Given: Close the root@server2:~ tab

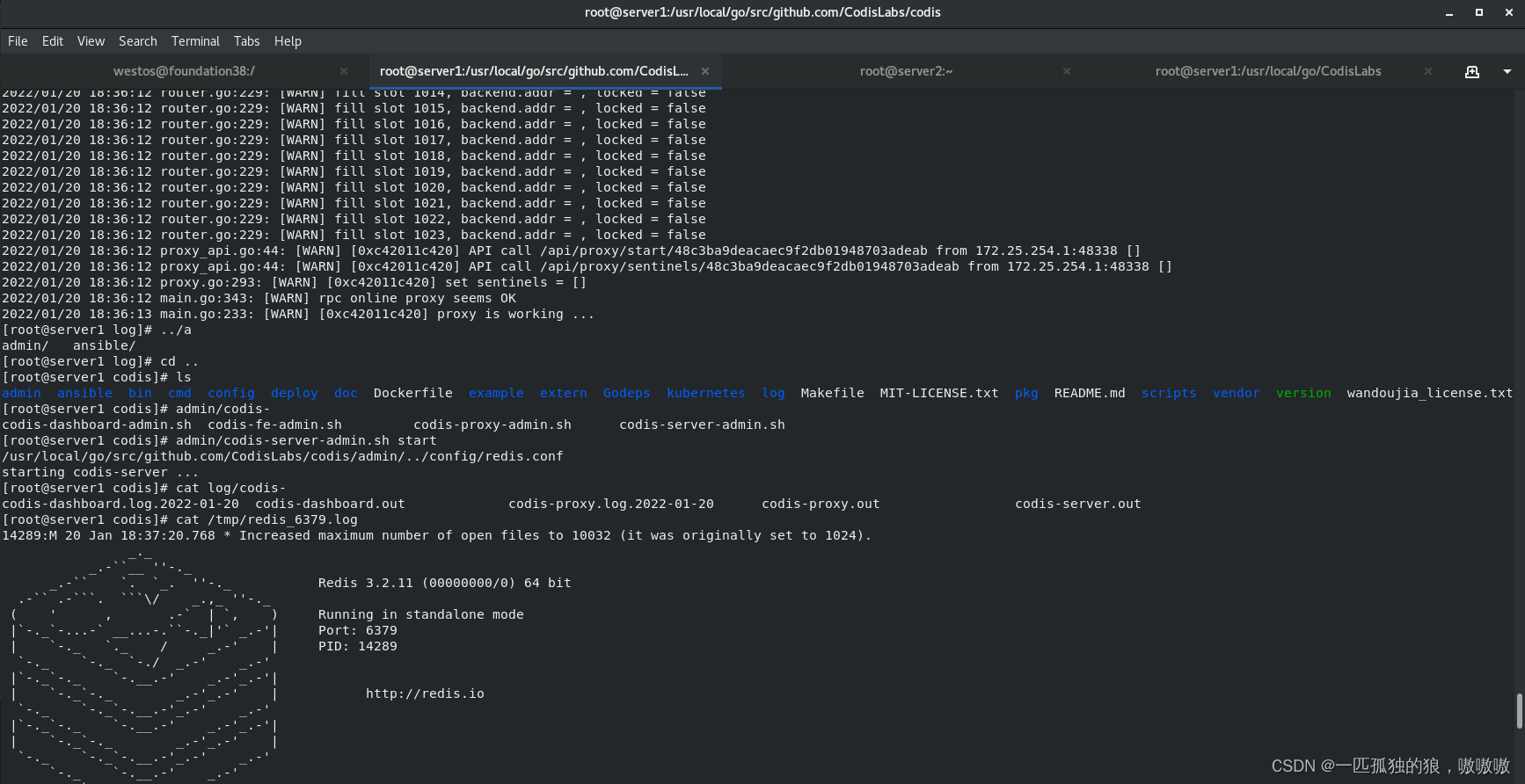Looking at the screenshot, I should click(1067, 71).
